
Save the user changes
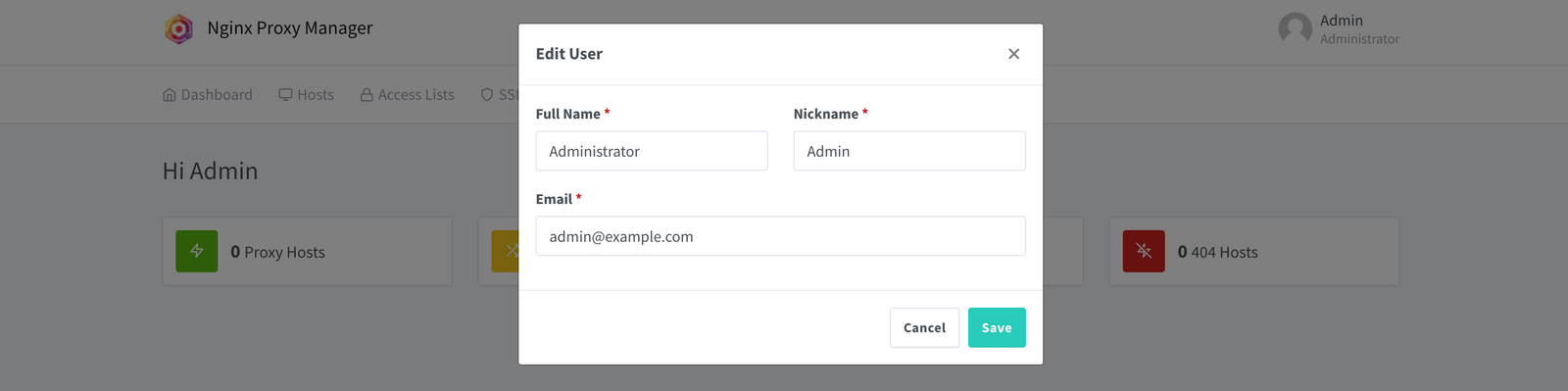(997, 327)
